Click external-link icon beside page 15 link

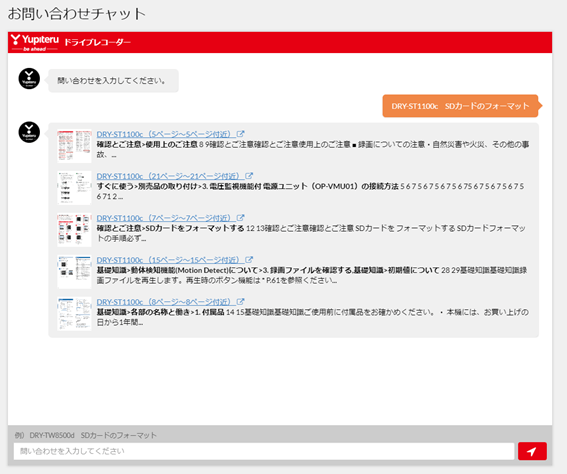pos(249,260)
